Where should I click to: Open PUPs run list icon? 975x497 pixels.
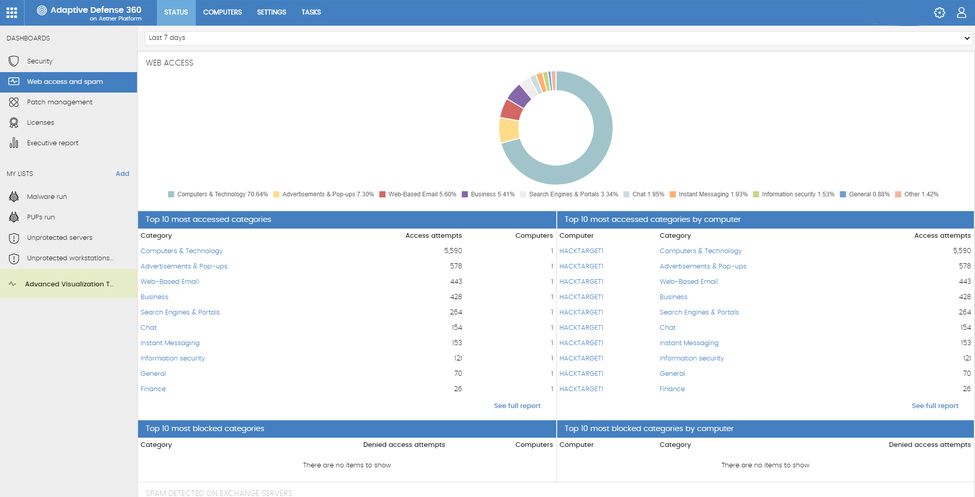pyautogui.click(x=14, y=217)
